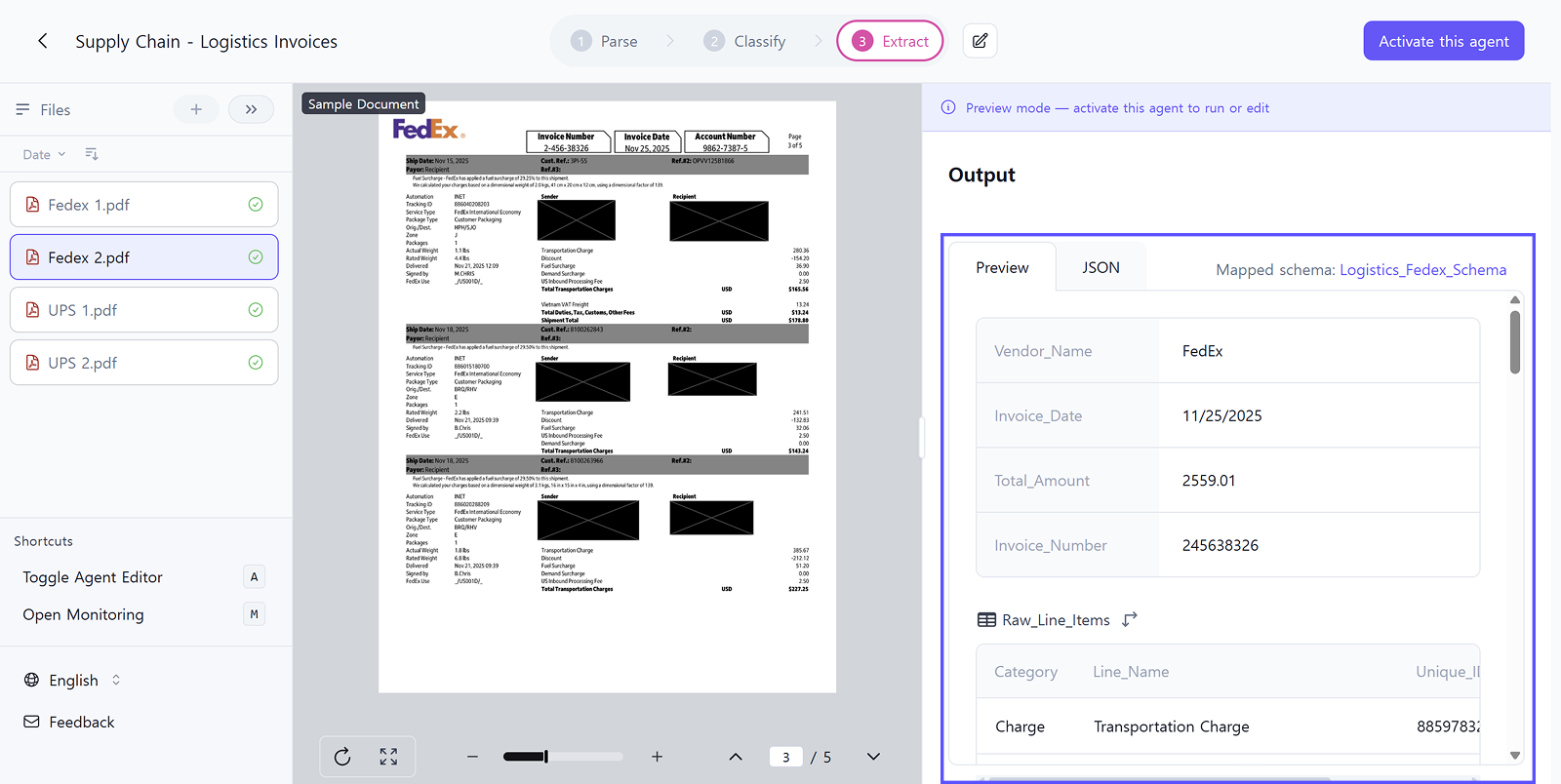Add a new file with plus button
The height and width of the screenshot is (784, 1561).
[x=196, y=109]
